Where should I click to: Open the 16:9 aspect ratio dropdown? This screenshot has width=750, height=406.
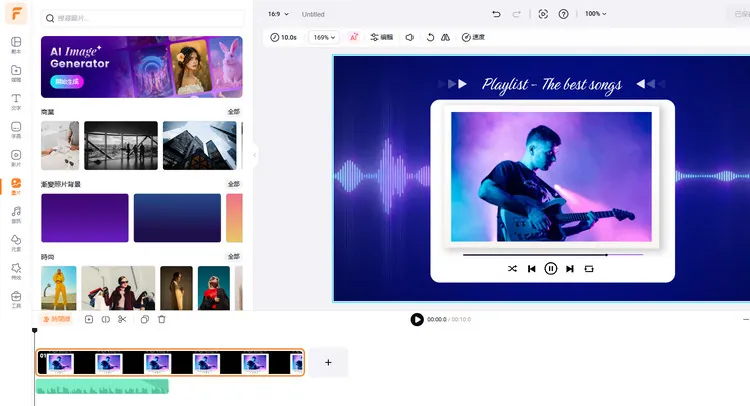tap(278, 14)
